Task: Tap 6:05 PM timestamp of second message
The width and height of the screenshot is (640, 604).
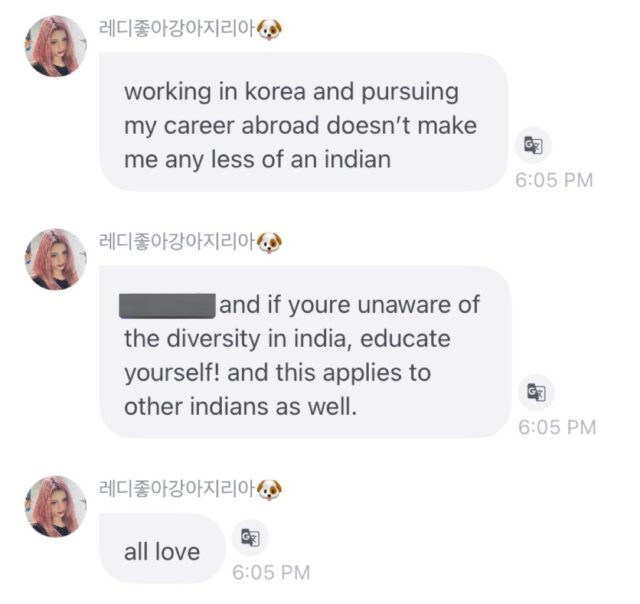Action: [557, 427]
